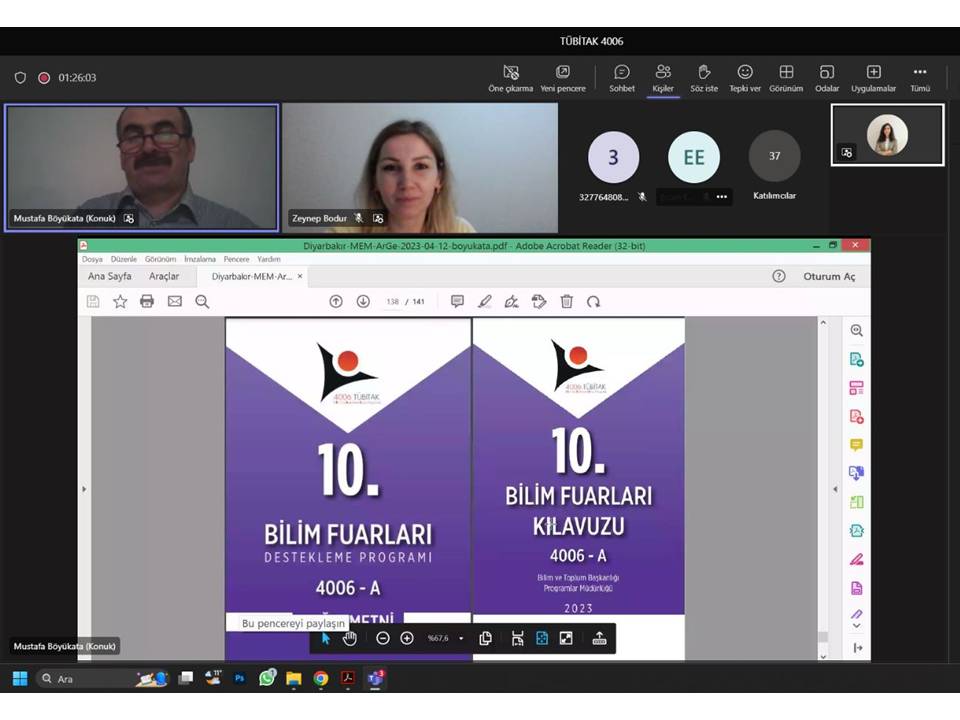The image size is (960, 720).
Task: Switch to the Araçlar tab
Action: (x=164, y=276)
